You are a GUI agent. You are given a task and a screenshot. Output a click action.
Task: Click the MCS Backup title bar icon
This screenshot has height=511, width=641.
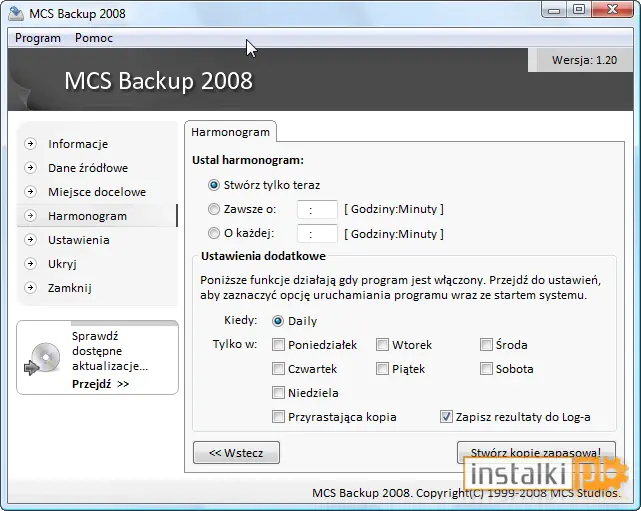16,13
